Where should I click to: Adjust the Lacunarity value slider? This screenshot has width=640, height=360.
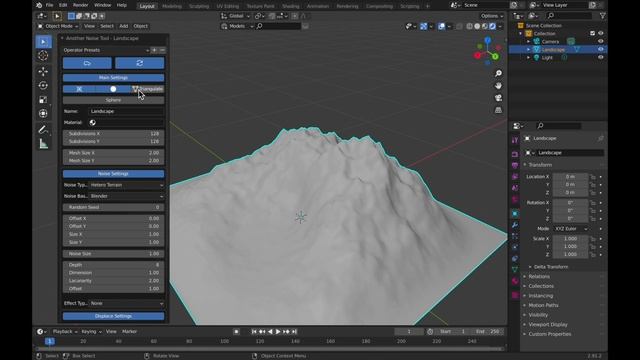113,281
